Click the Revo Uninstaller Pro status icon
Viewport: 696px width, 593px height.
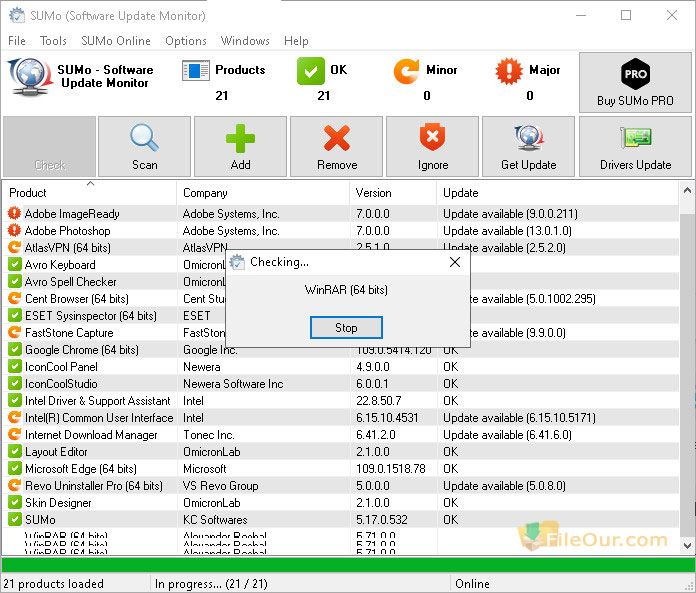tap(14, 486)
